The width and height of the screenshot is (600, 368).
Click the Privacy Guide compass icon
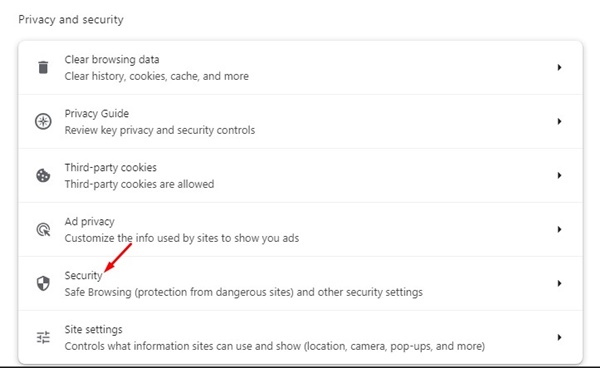[43, 122]
